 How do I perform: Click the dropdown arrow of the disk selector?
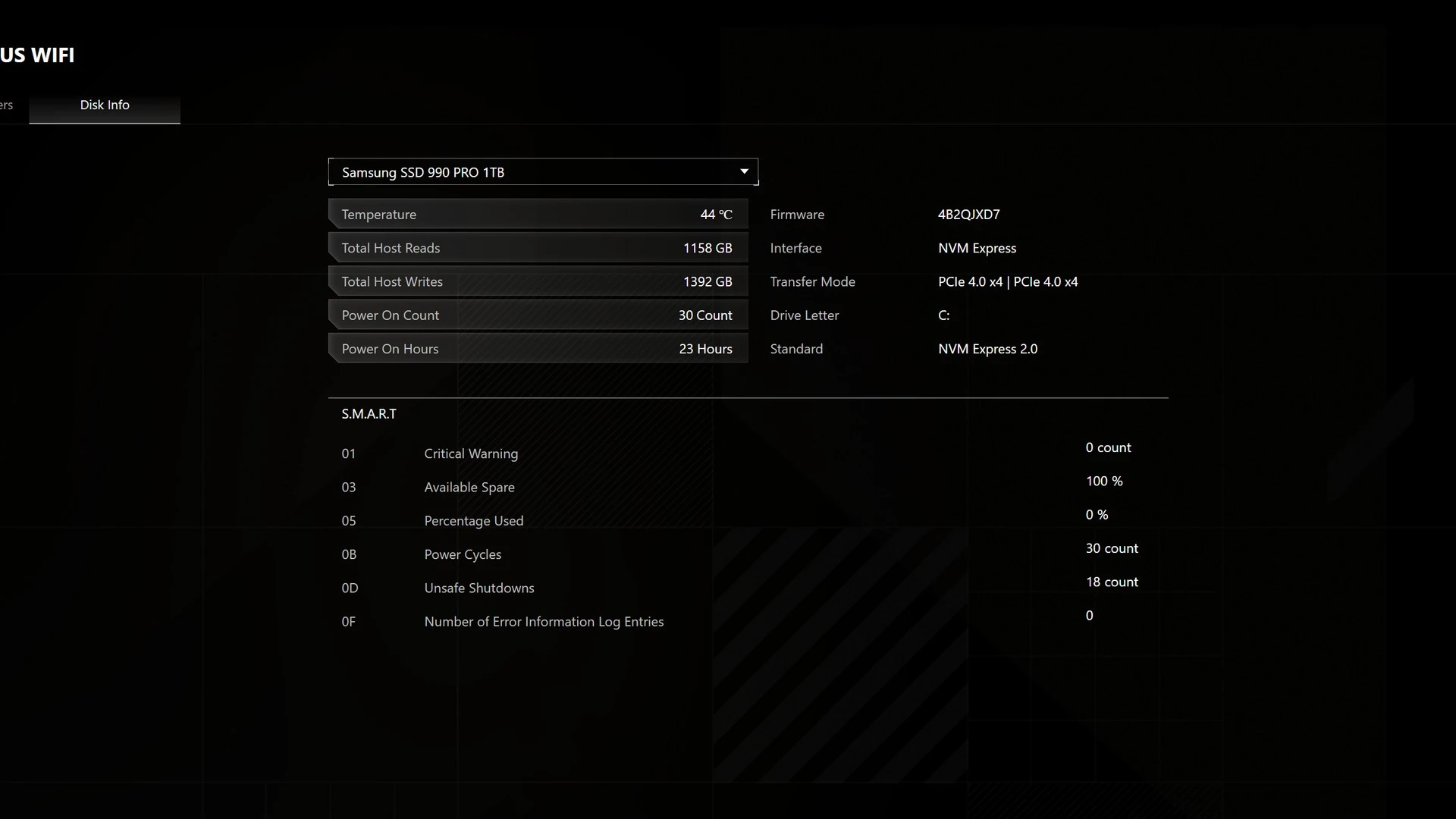tap(744, 172)
